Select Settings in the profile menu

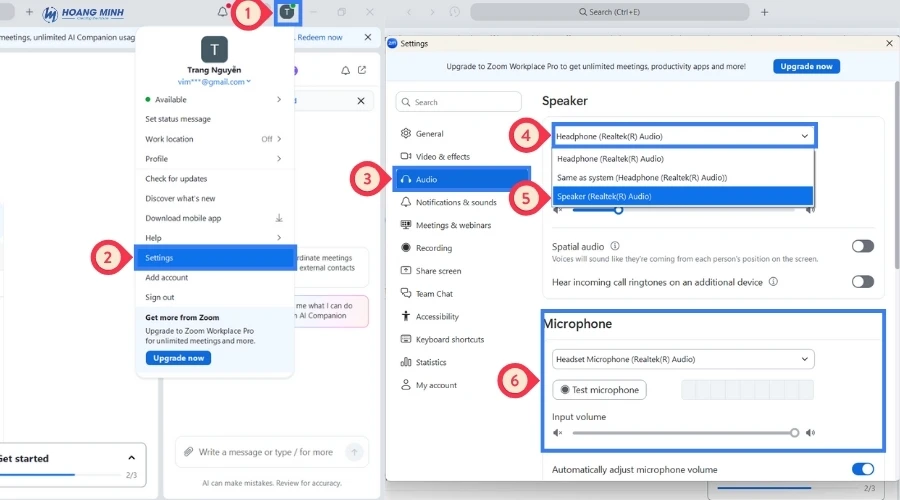point(214,258)
